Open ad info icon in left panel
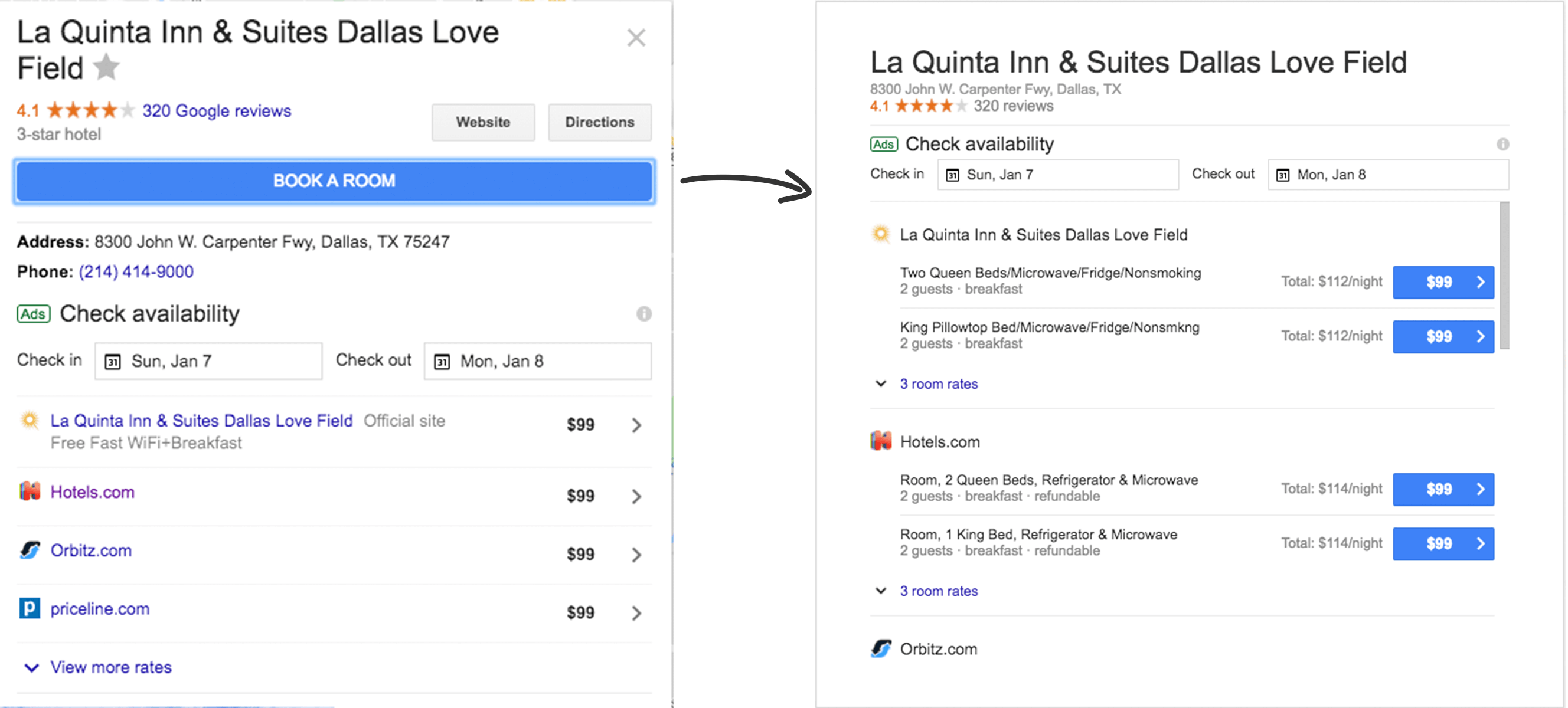 tap(644, 314)
